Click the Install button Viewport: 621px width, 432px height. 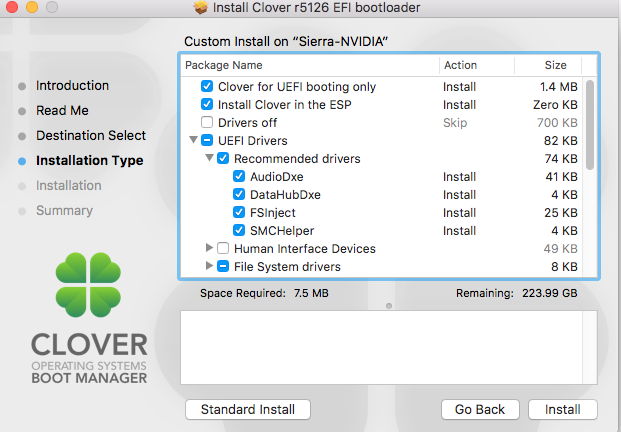point(563,409)
